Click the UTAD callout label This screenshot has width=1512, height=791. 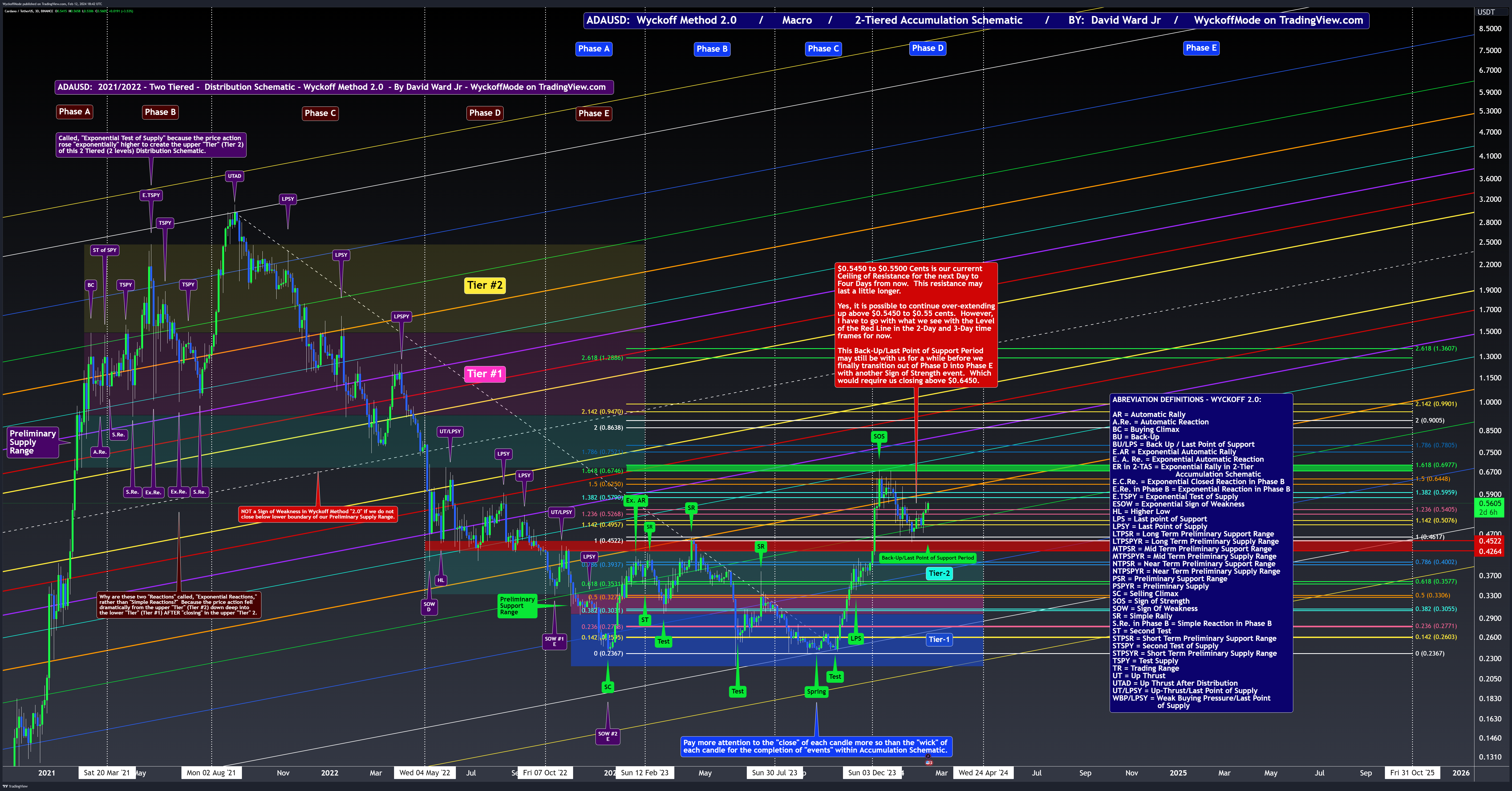point(234,176)
